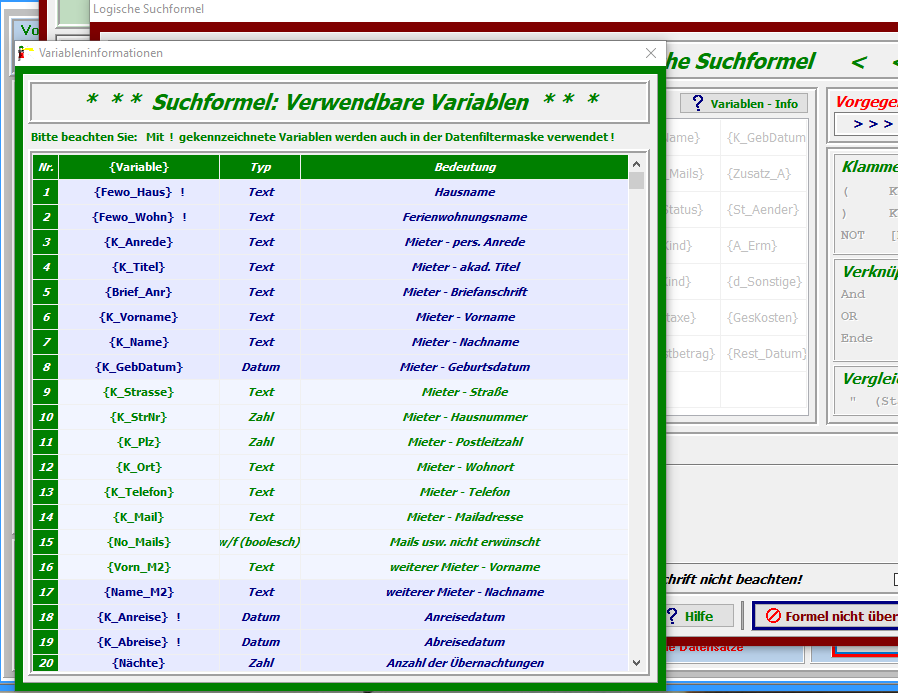
Task: Choose the 'And' logical operator
Action: [x=853, y=295]
